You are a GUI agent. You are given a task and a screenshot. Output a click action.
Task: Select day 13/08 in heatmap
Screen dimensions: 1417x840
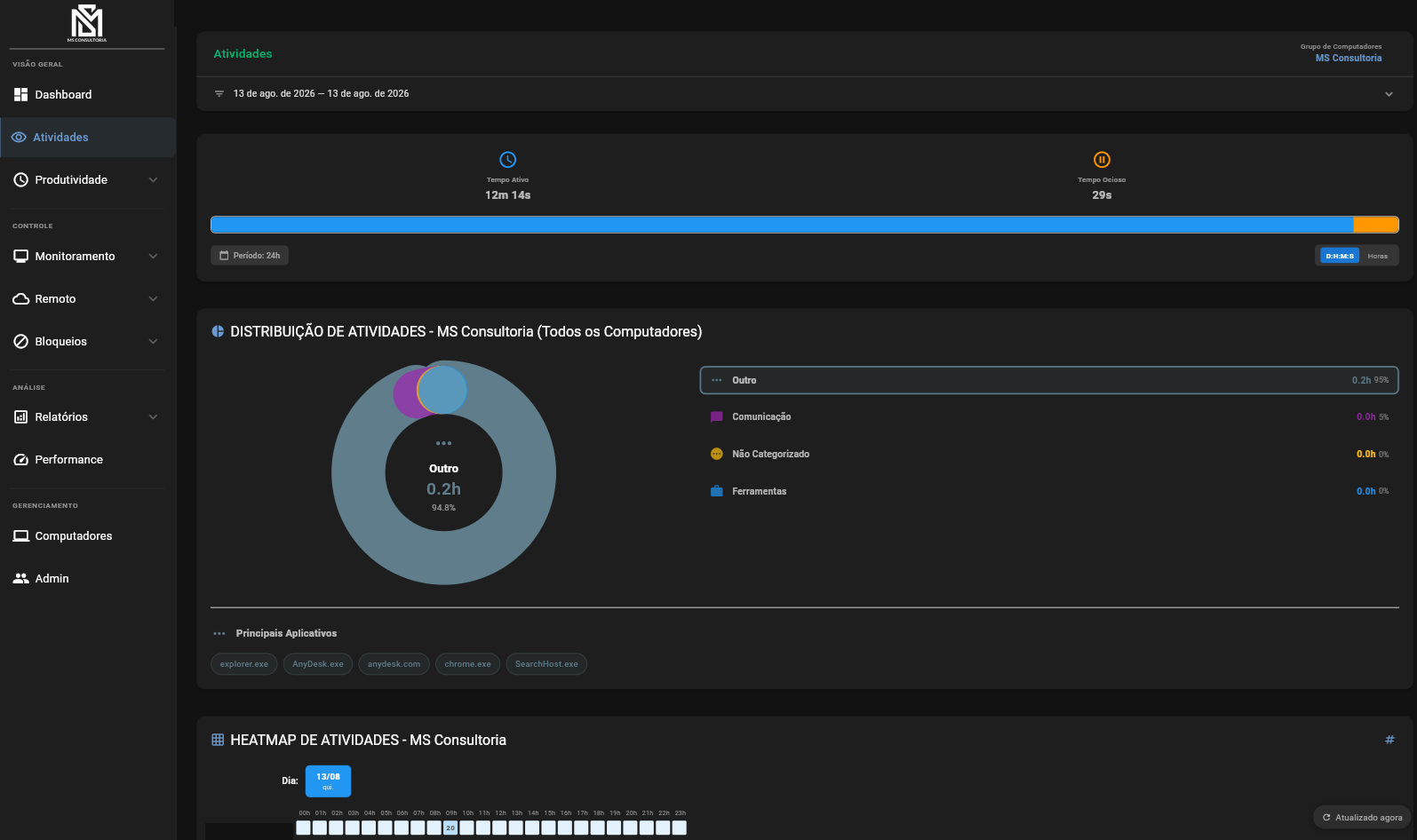click(328, 781)
